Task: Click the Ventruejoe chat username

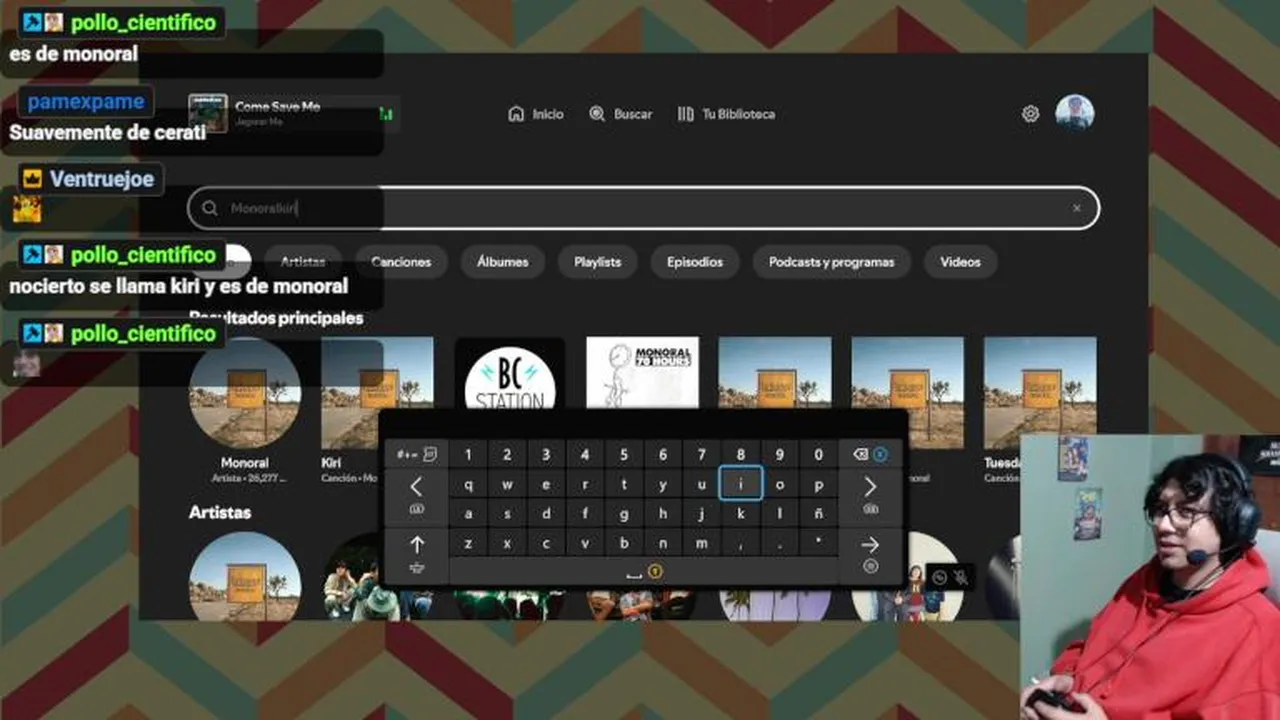Action: click(x=102, y=179)
